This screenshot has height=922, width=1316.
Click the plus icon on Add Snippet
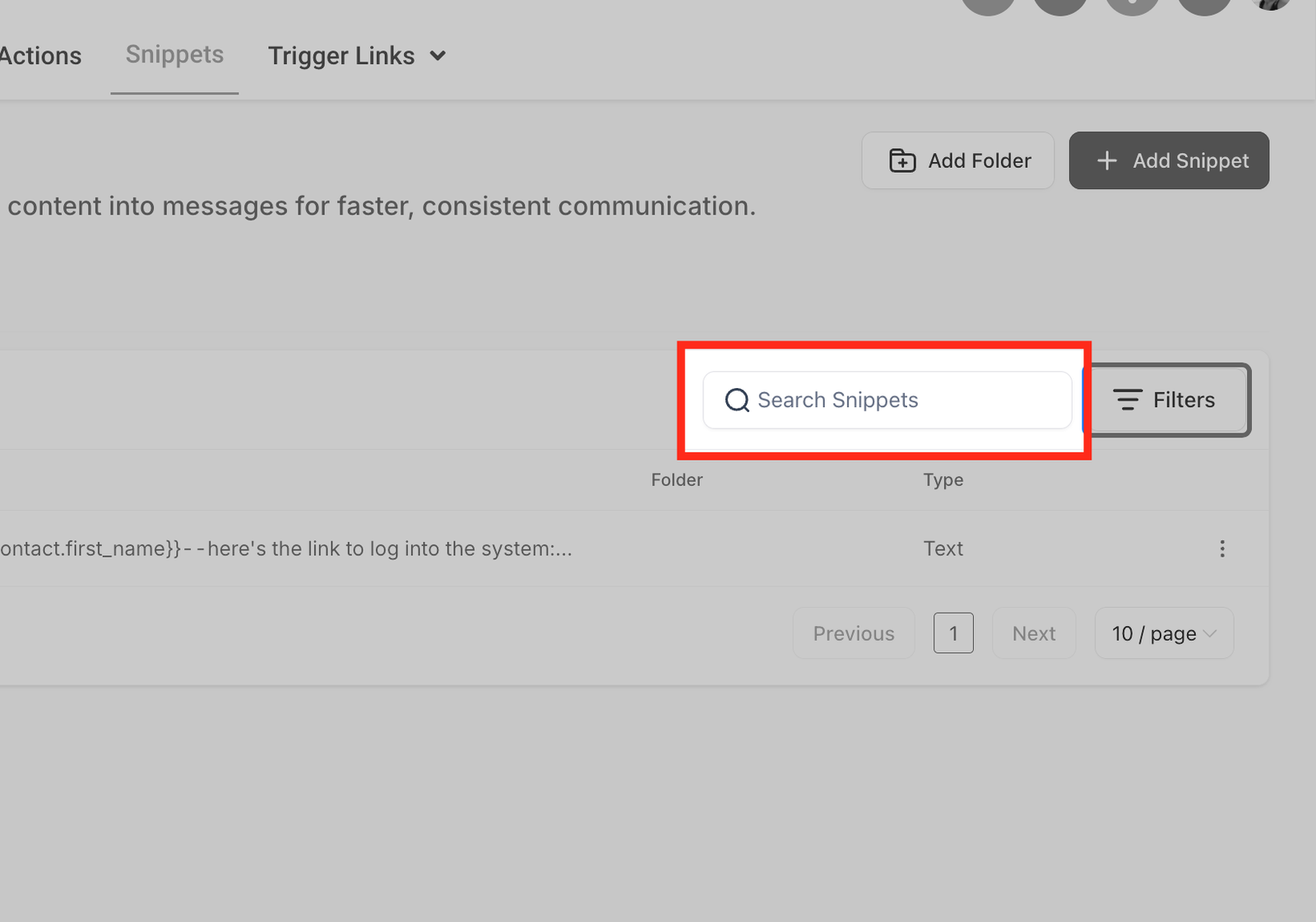click(x=1107, y=160)
